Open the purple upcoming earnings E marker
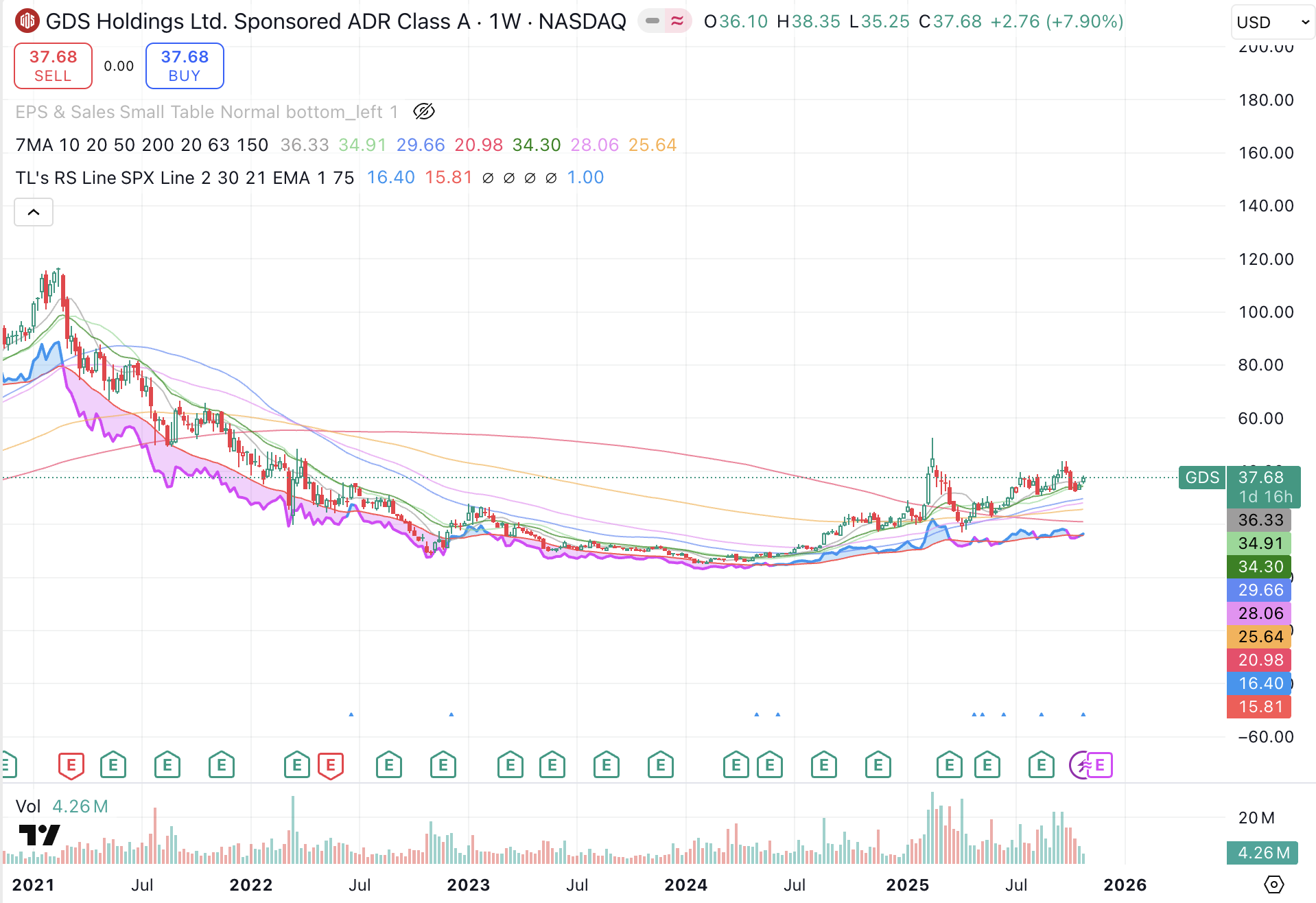 1100,764
